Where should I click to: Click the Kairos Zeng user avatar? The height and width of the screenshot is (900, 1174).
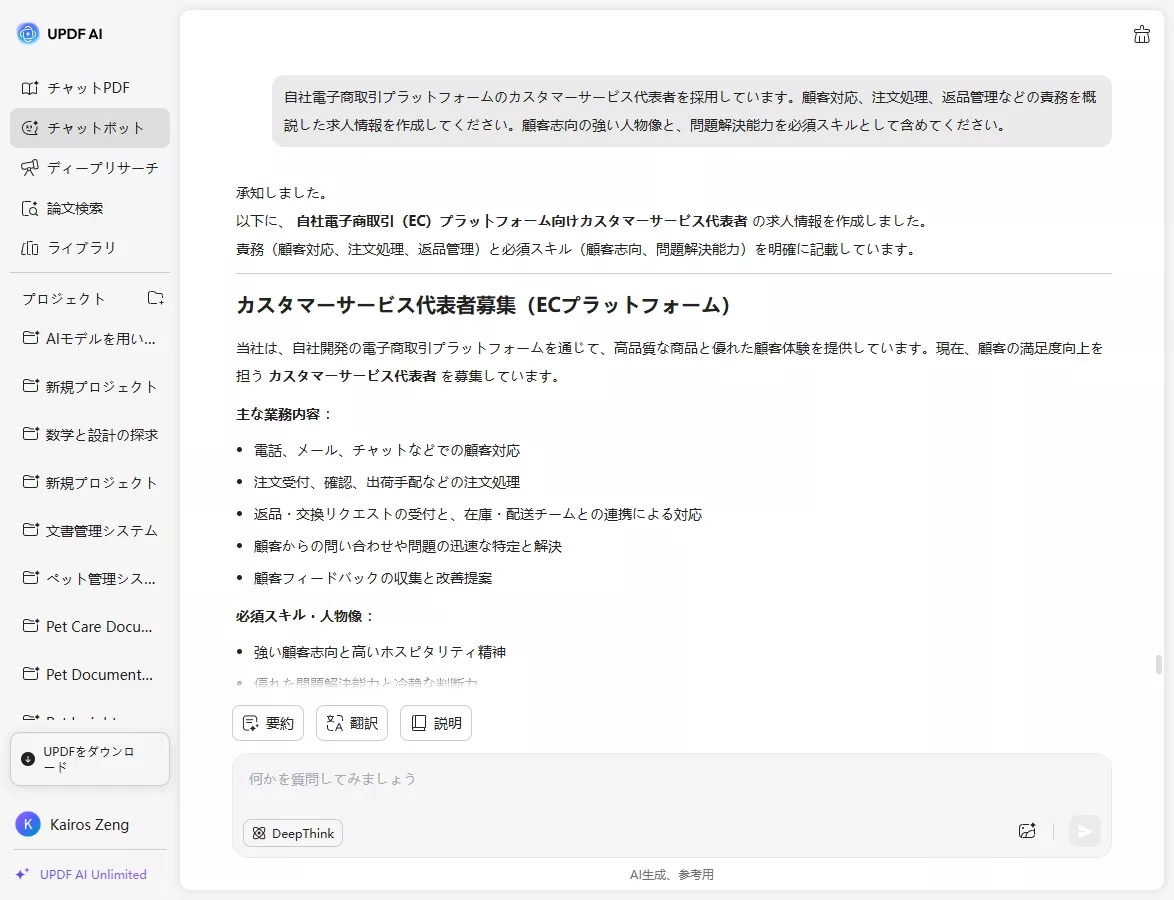click(27, 824)
